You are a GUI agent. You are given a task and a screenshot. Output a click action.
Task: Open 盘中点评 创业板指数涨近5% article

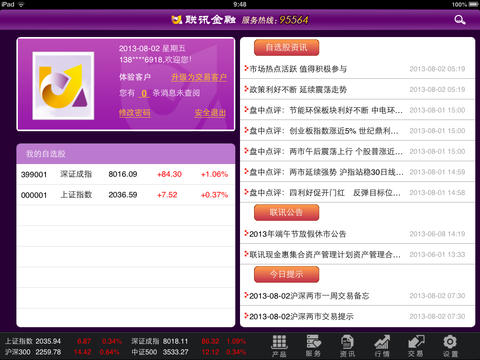click(x=357, y=131)
